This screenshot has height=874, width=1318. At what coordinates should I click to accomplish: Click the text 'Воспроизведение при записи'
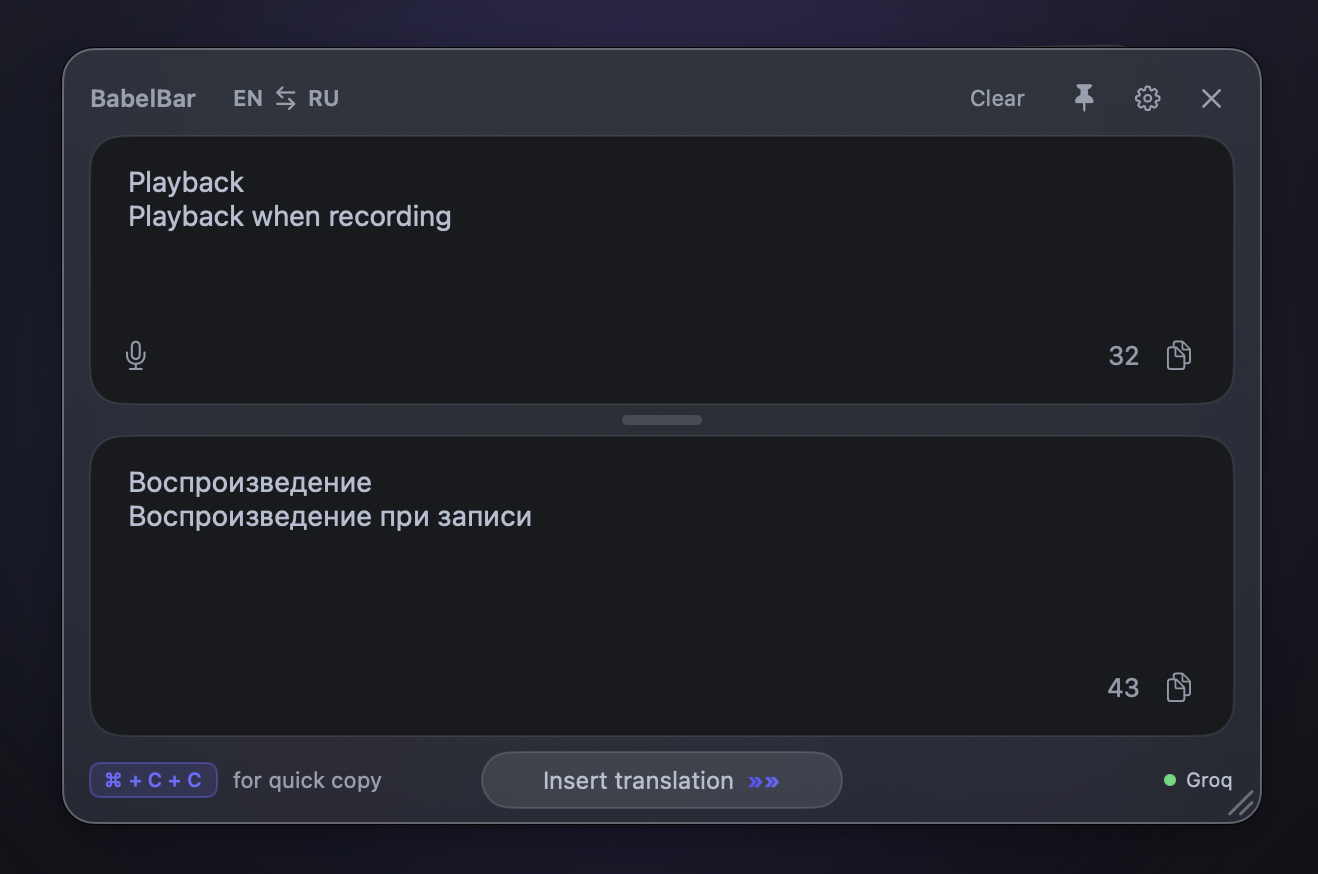(x=330, y=516)
